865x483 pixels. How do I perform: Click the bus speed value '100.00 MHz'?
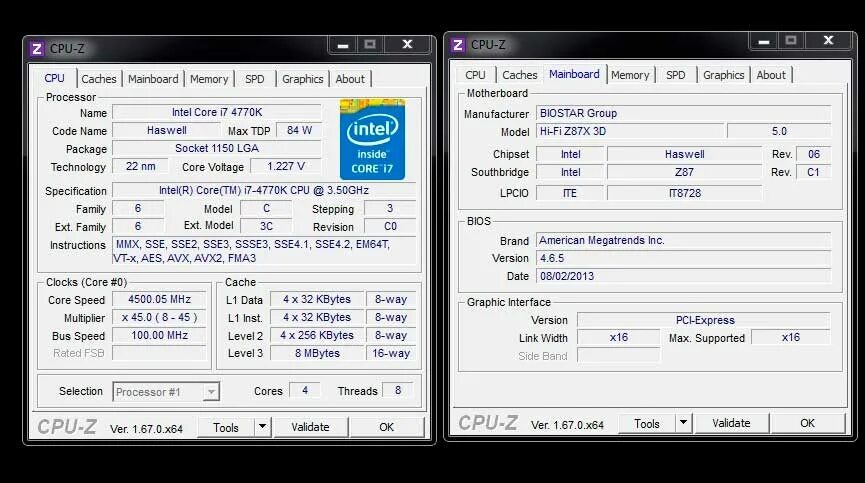click(159, 335)
